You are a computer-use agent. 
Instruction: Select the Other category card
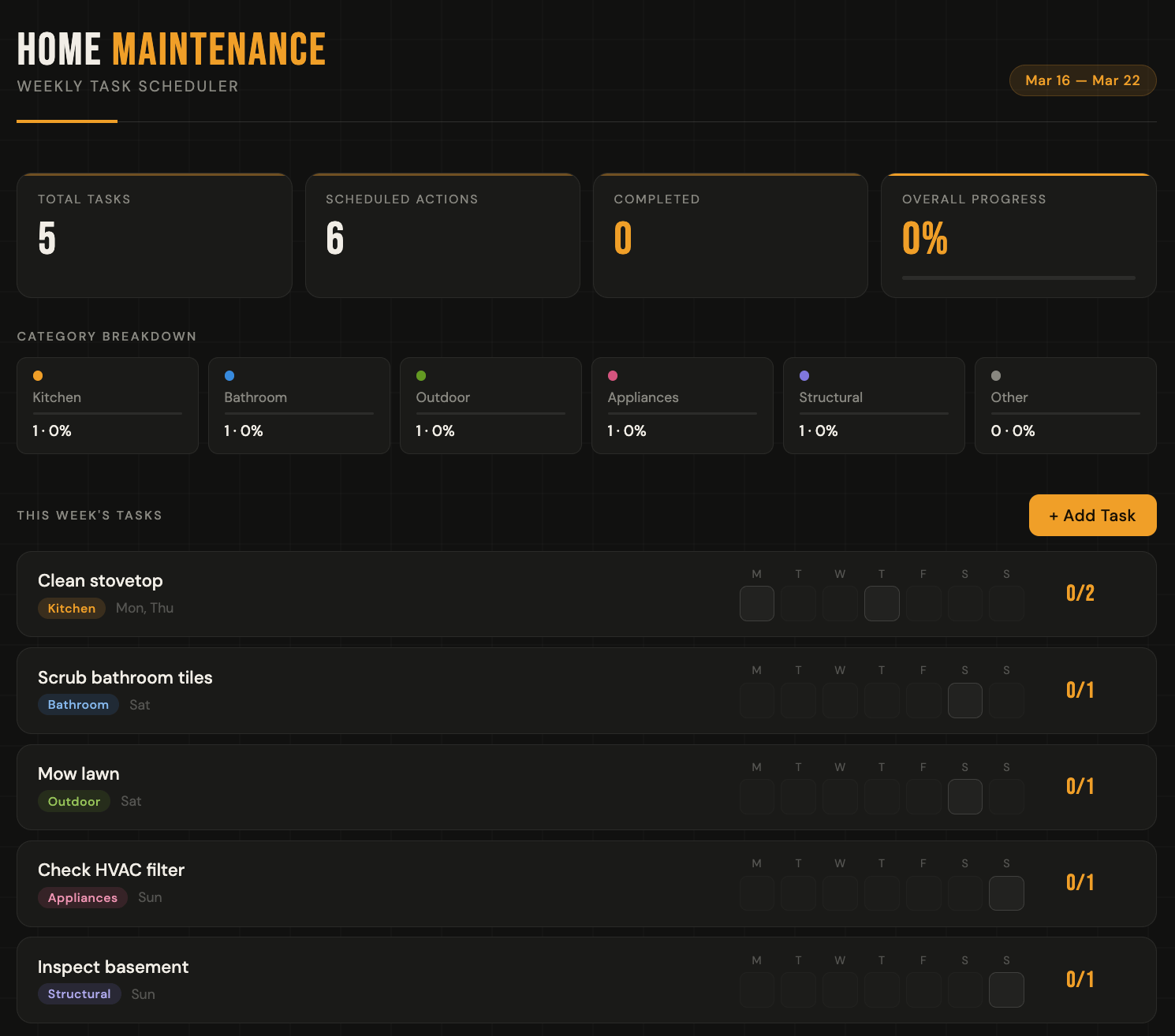click(x=1065, y=405)
